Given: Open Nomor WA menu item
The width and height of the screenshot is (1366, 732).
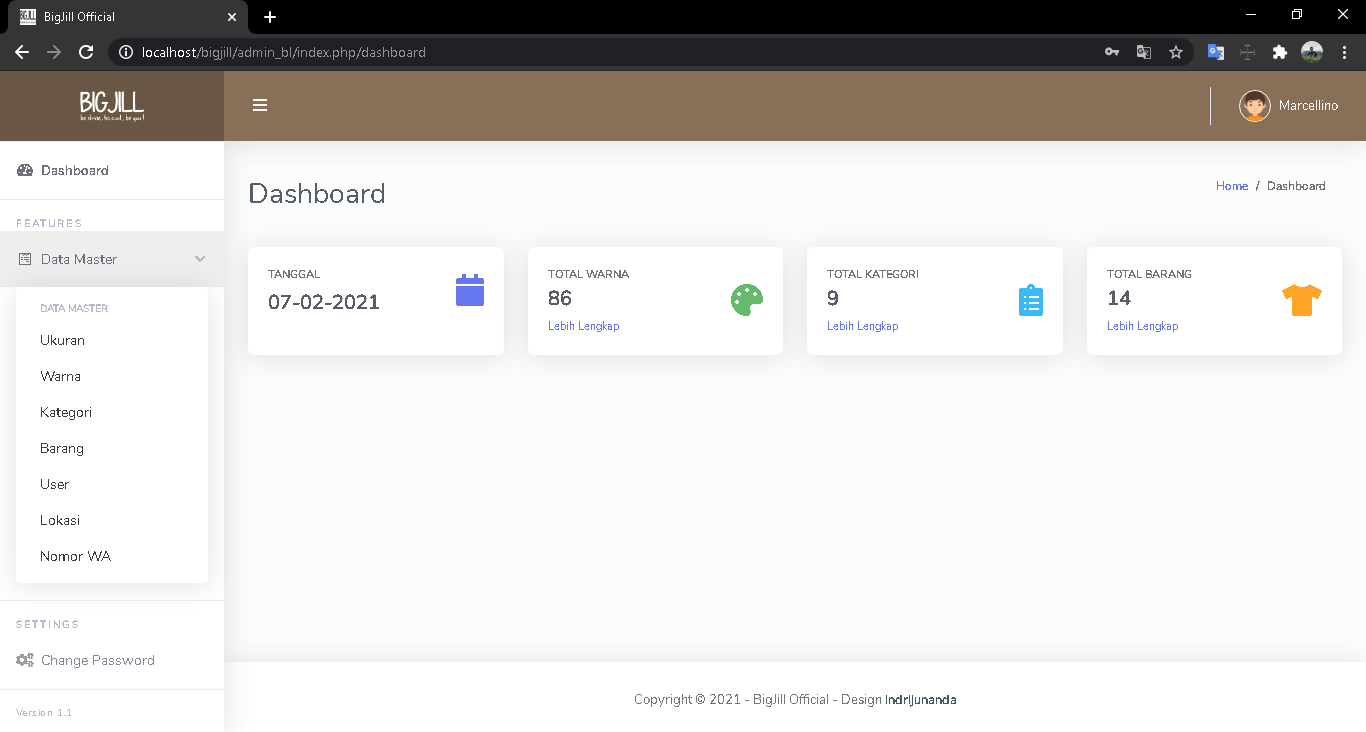Looking at the screenshot, I should tap(75, 556).
